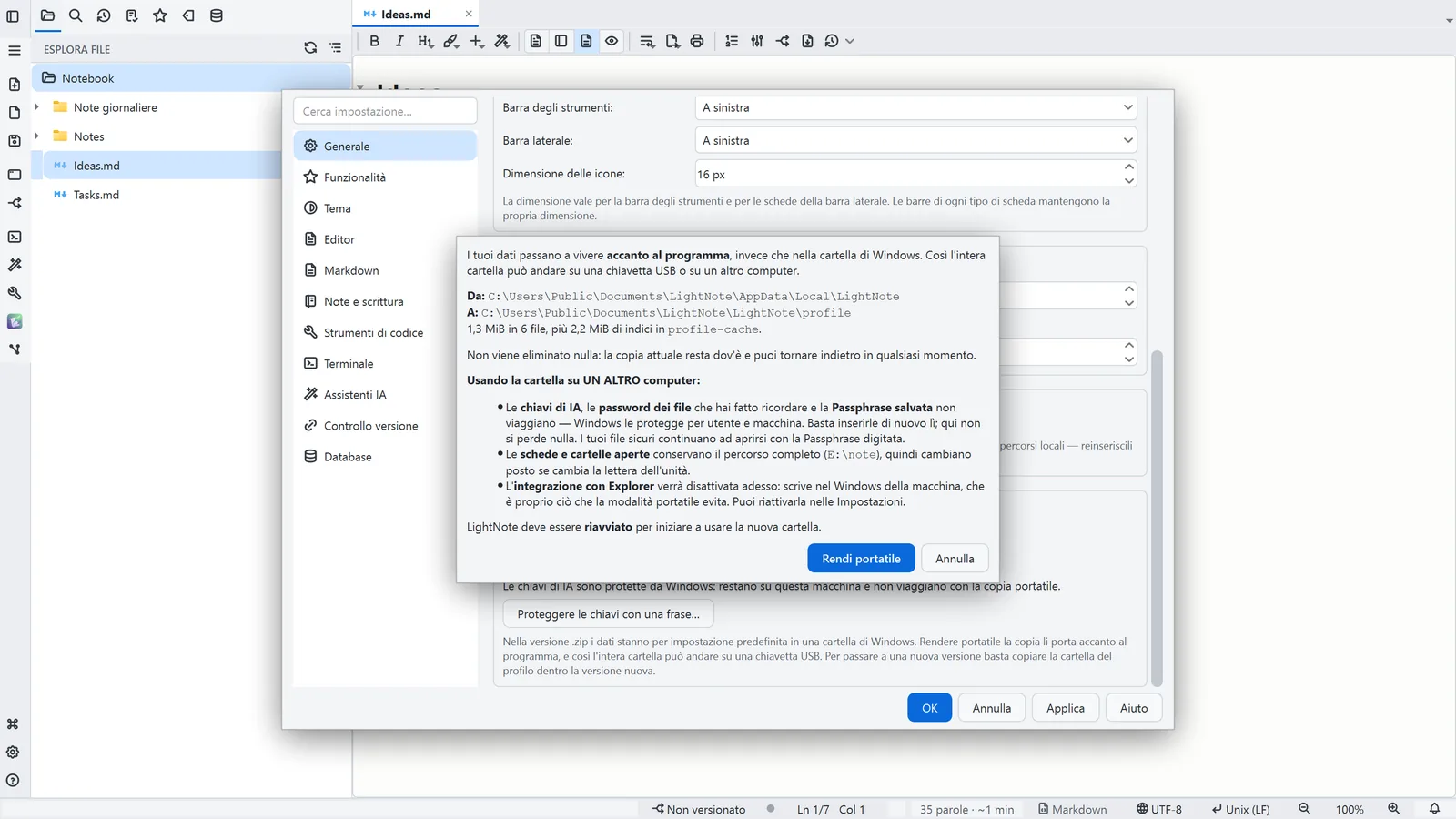Open the Barra degli strumenti dropdown
The image size is (1456, 819).
[x=915, y=107]
